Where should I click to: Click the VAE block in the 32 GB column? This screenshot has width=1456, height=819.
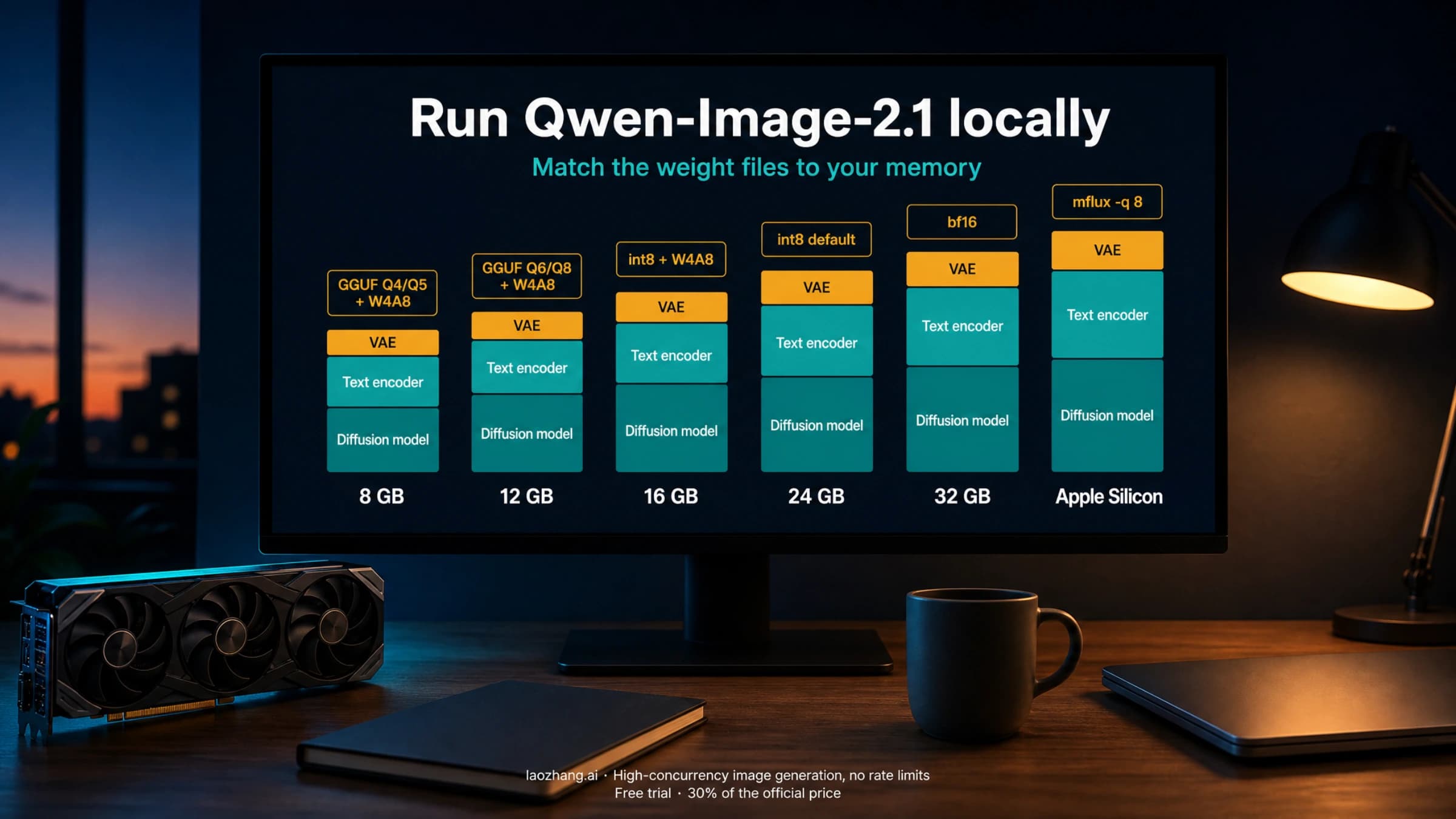[963, 269]
